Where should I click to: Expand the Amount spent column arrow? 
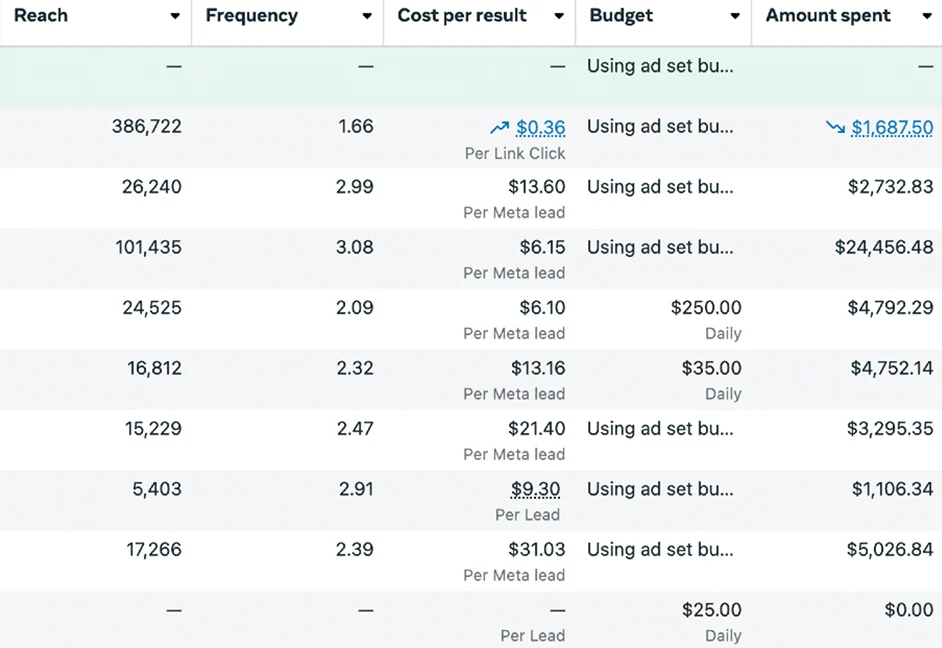point(926,16)
